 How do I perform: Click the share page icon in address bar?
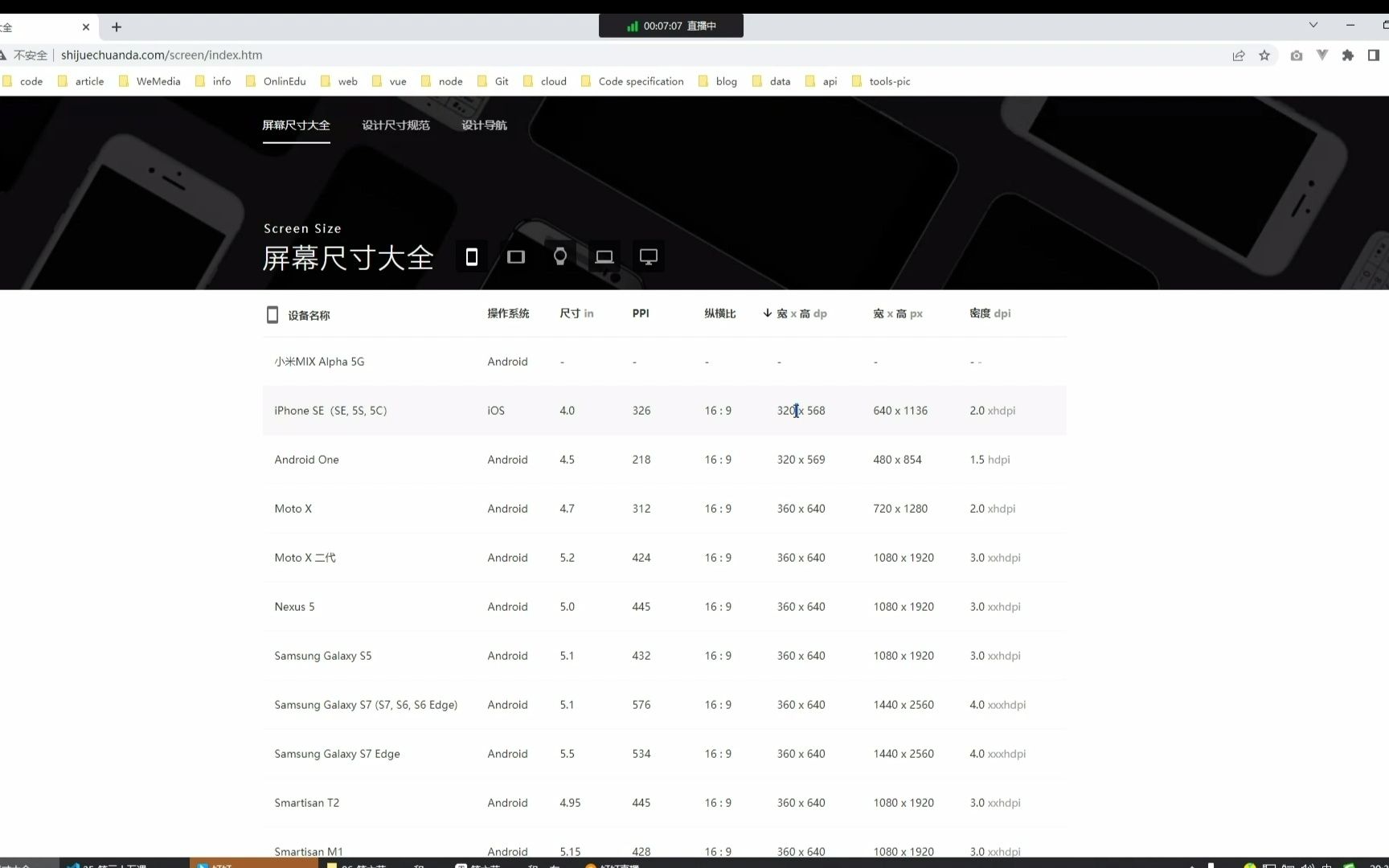pyautogui.click(x=1239, y=55)
